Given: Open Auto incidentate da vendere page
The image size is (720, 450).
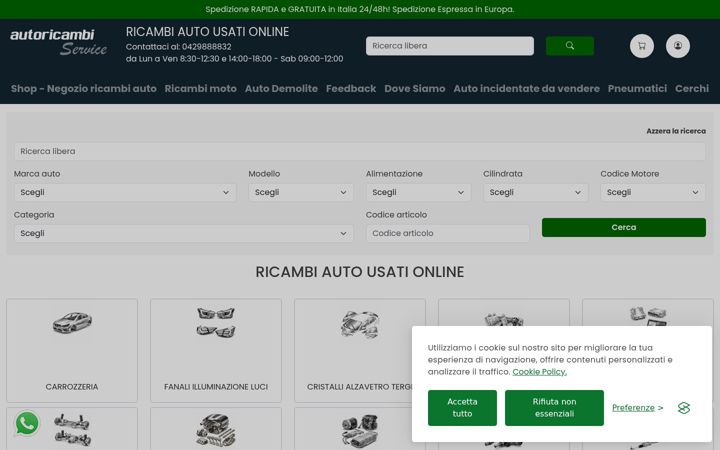Looking at the screenshot, I should click(x=527, y=89).
